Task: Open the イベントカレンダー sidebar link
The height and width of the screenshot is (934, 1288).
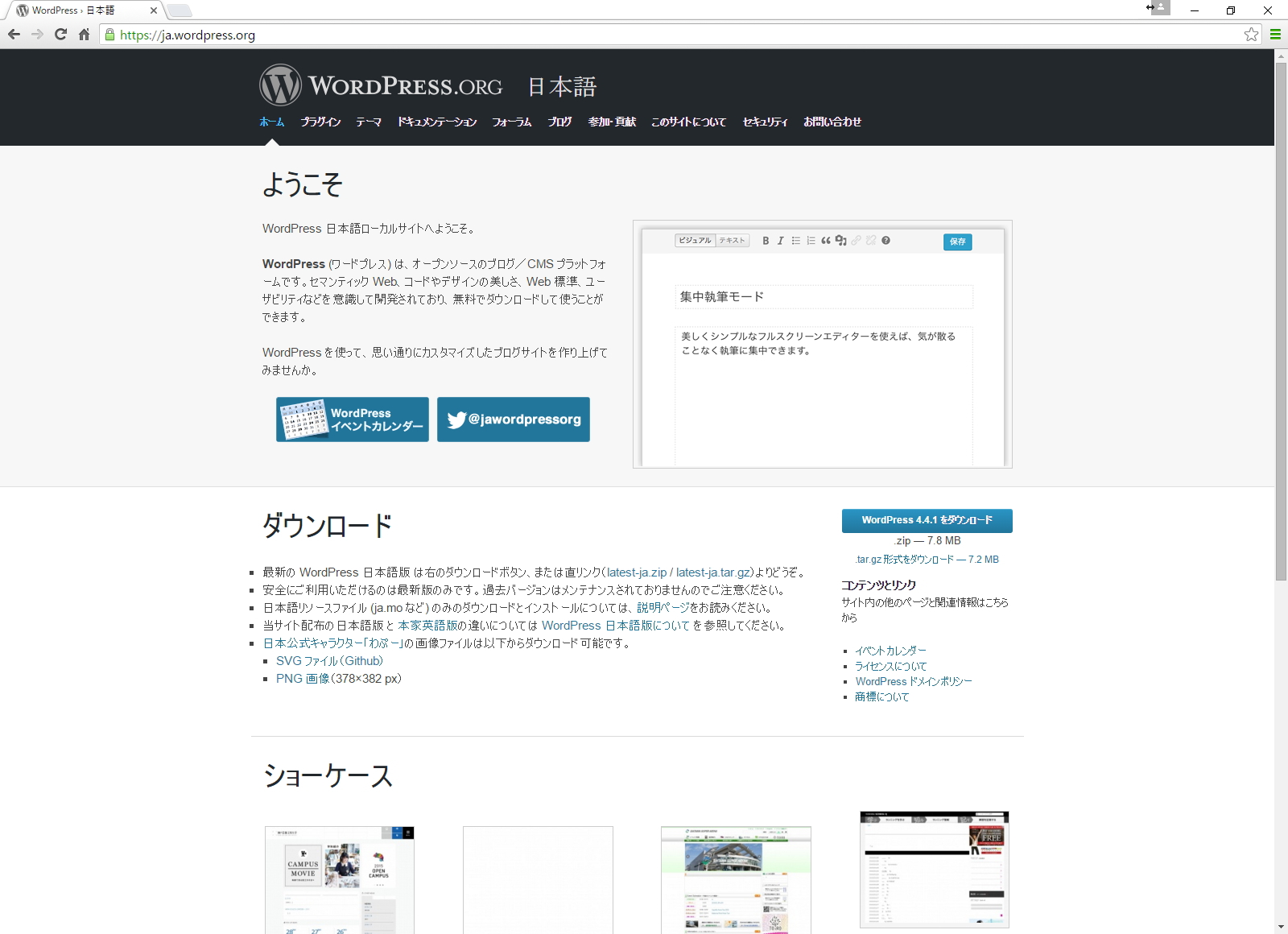Action: (x=890, y=651)
